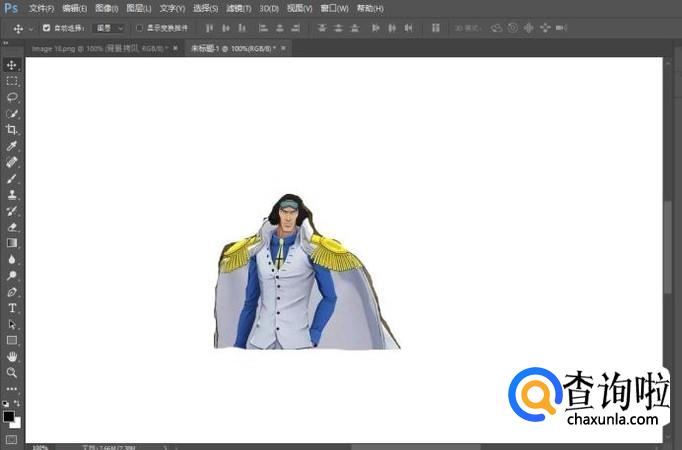Select the Hand tool
Screen dimensions: 682x450
pyautogui.click(x=12, y=356)
